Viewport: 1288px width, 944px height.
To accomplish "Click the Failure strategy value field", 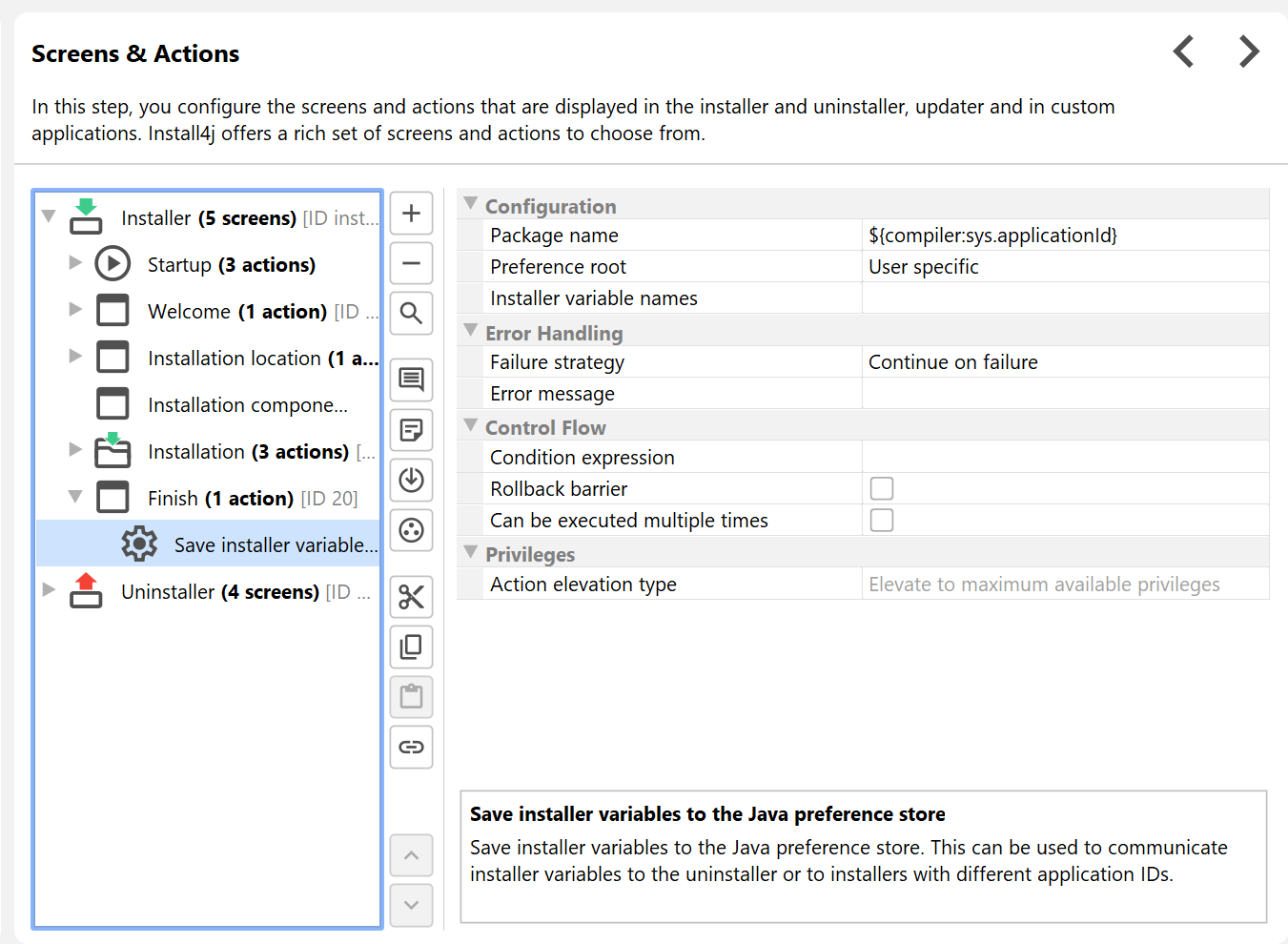I will coord(1064,362).
